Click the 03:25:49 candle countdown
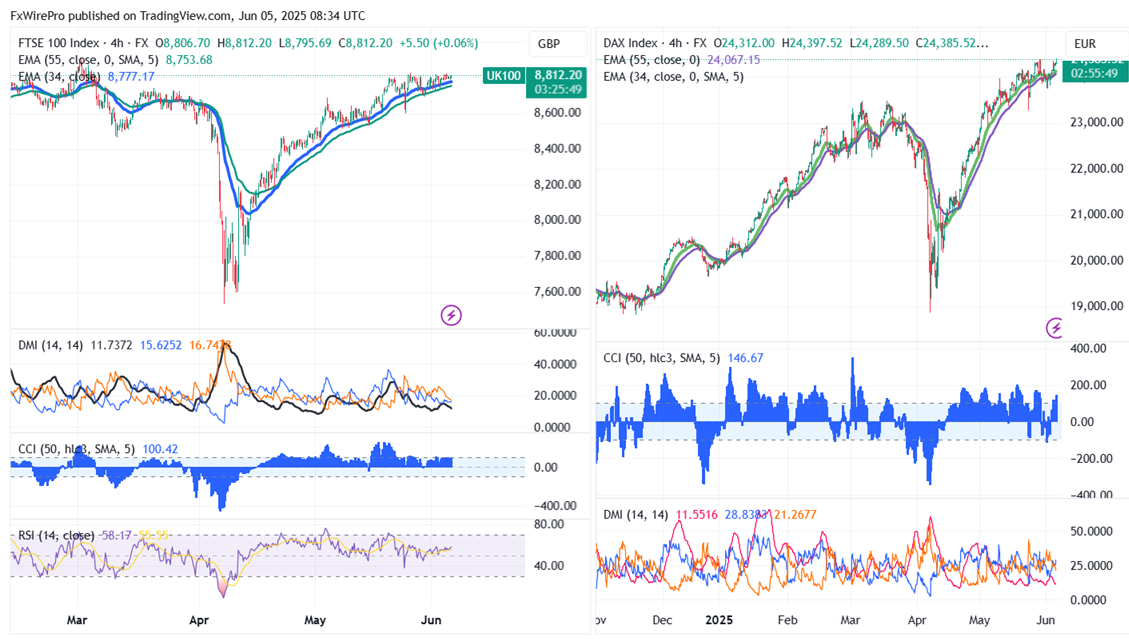Viewport: 1129px width, 639px height. (557, 90)
